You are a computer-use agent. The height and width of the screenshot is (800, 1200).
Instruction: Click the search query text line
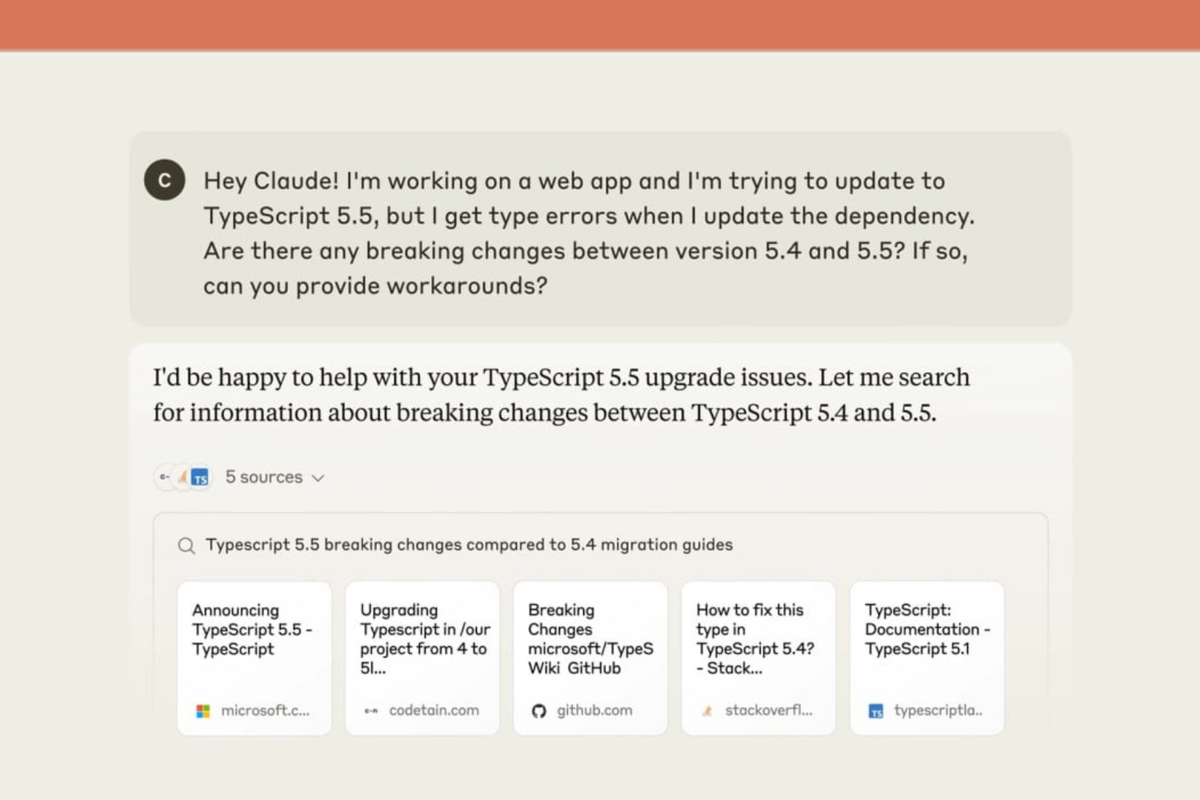click(469, 545)
